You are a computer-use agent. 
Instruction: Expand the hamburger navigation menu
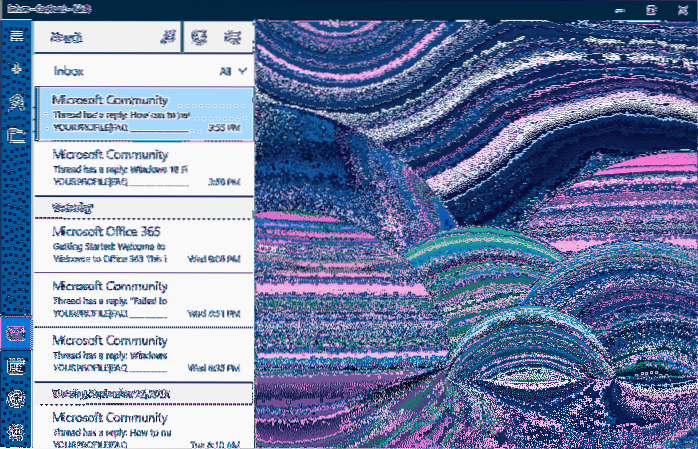[x=16, y=36]
